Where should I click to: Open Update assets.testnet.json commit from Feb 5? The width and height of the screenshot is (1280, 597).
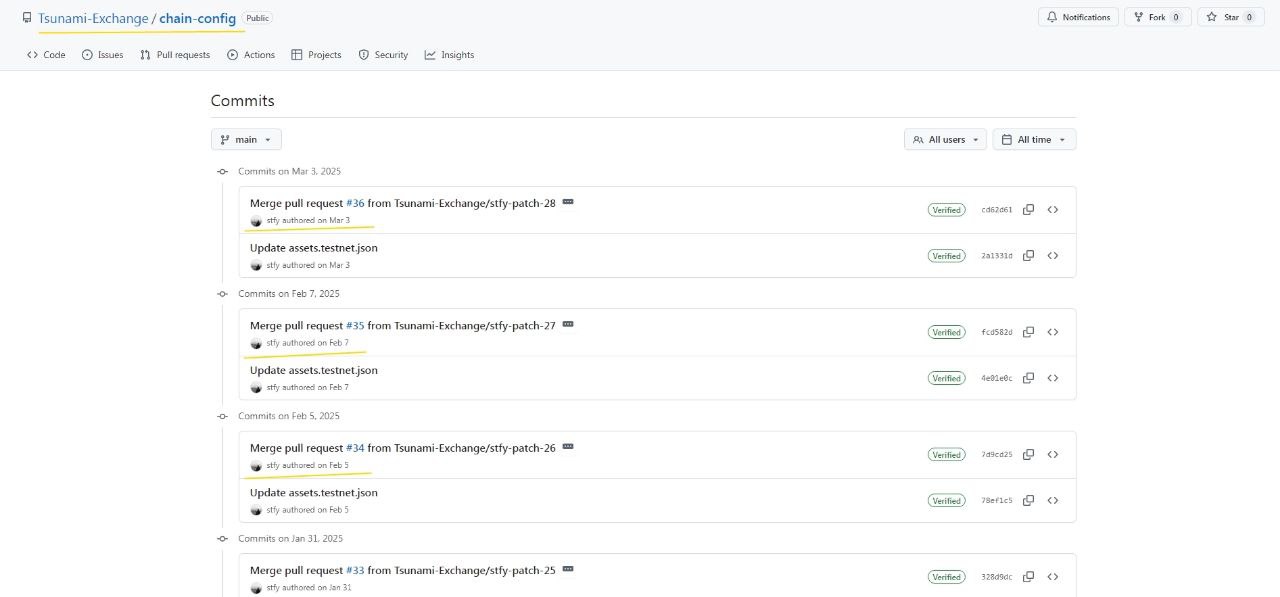click(x=314, y=493)
